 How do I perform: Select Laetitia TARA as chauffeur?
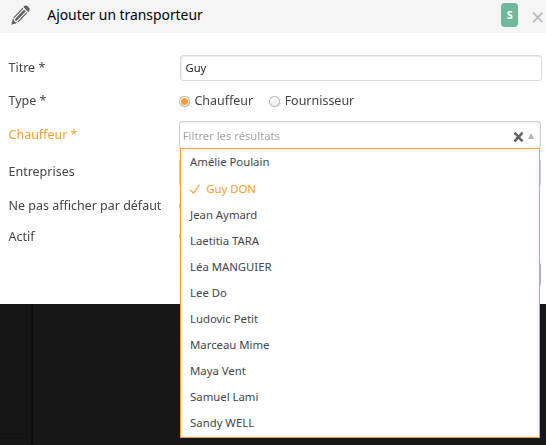(360, 241)
